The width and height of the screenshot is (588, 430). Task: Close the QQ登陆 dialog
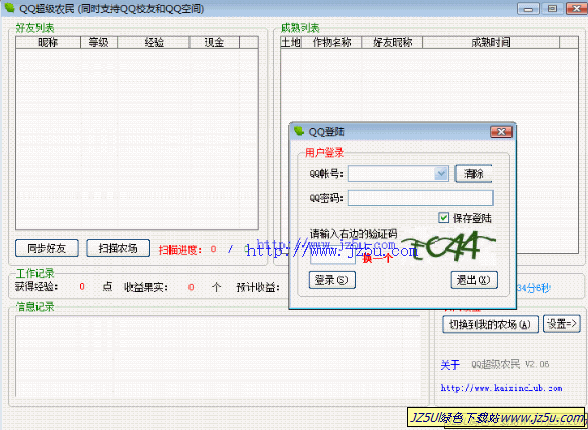point(501,132)
